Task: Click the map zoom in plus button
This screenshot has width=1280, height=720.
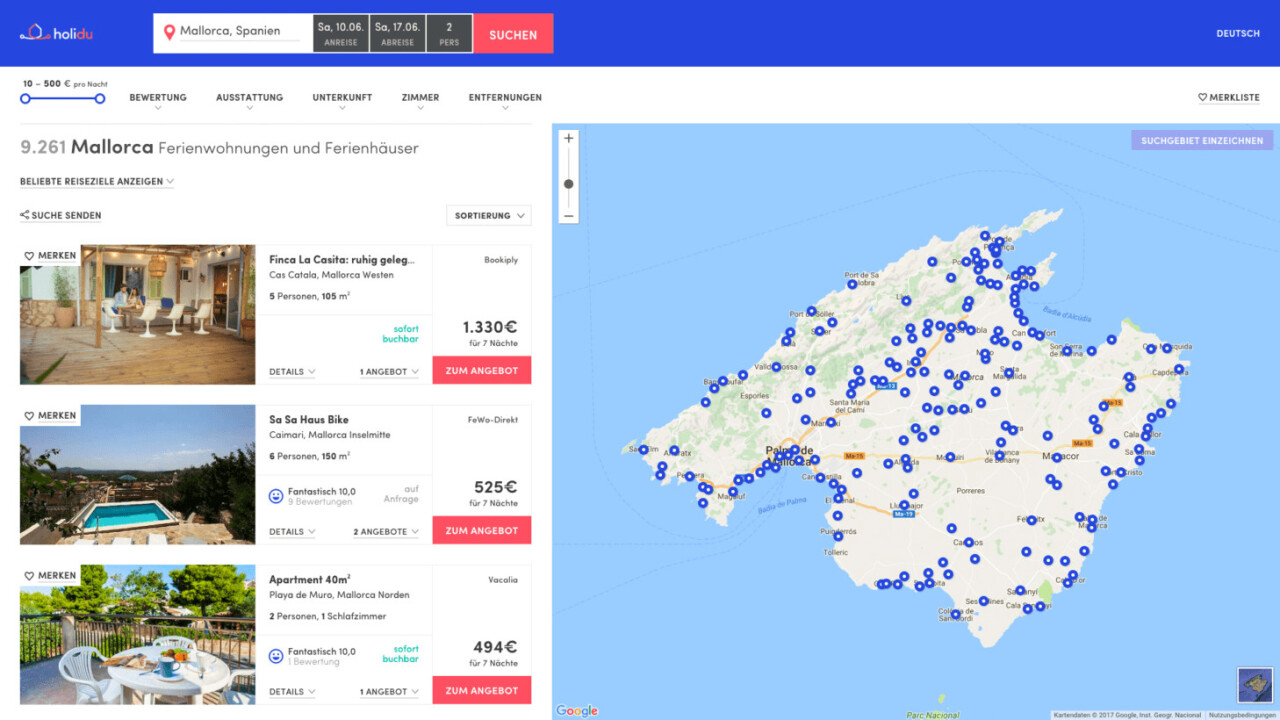Action: click(569, 139)
